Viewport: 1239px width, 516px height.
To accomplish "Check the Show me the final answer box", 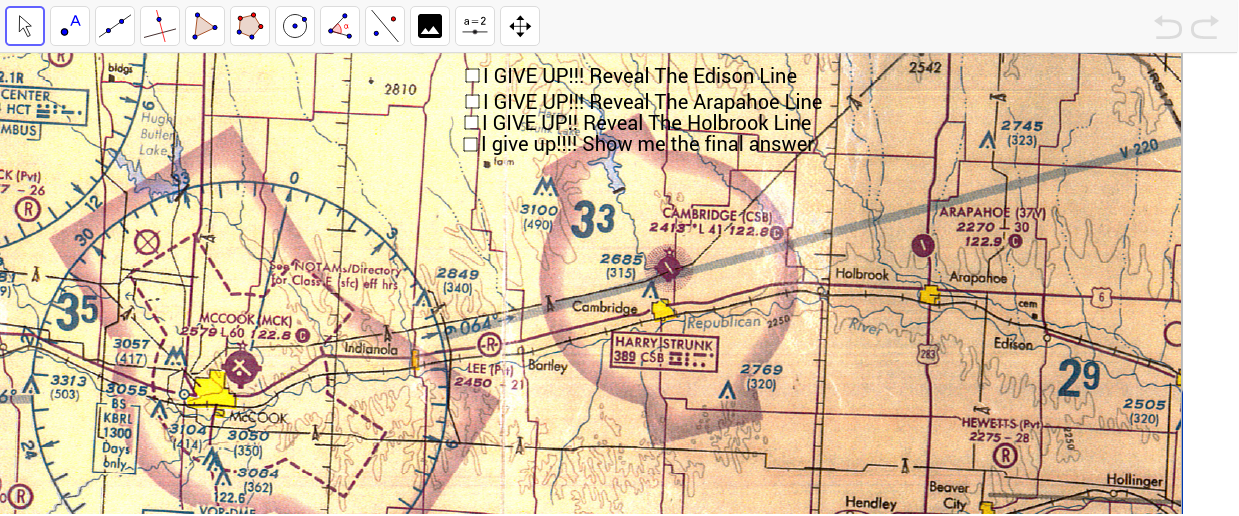I will (471, 144).
